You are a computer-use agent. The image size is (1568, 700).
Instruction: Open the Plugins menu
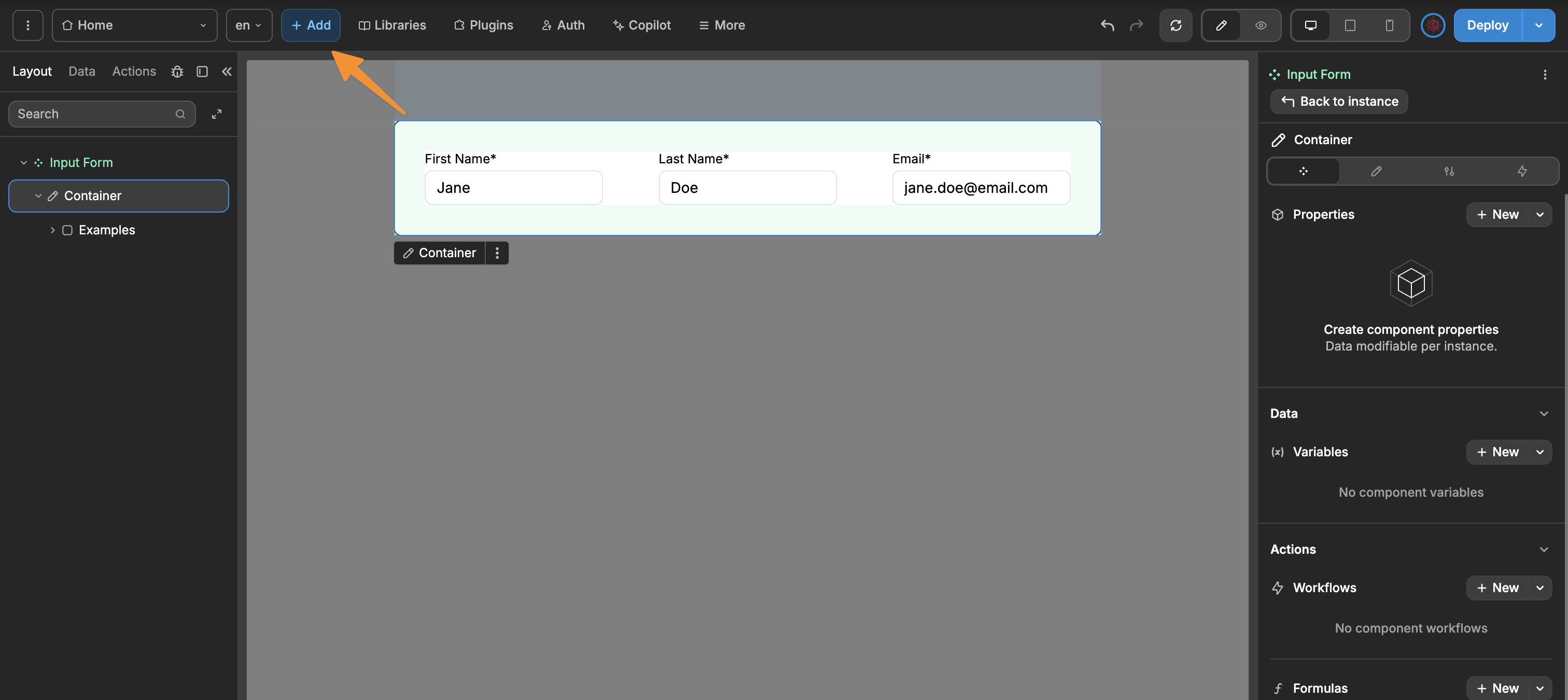(x=483, y=25)
